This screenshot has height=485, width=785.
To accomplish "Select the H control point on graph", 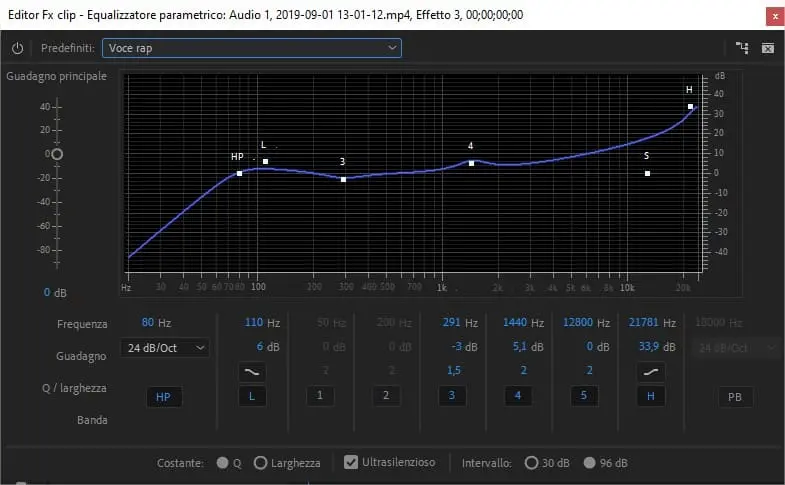I will [x=690, y=107].
